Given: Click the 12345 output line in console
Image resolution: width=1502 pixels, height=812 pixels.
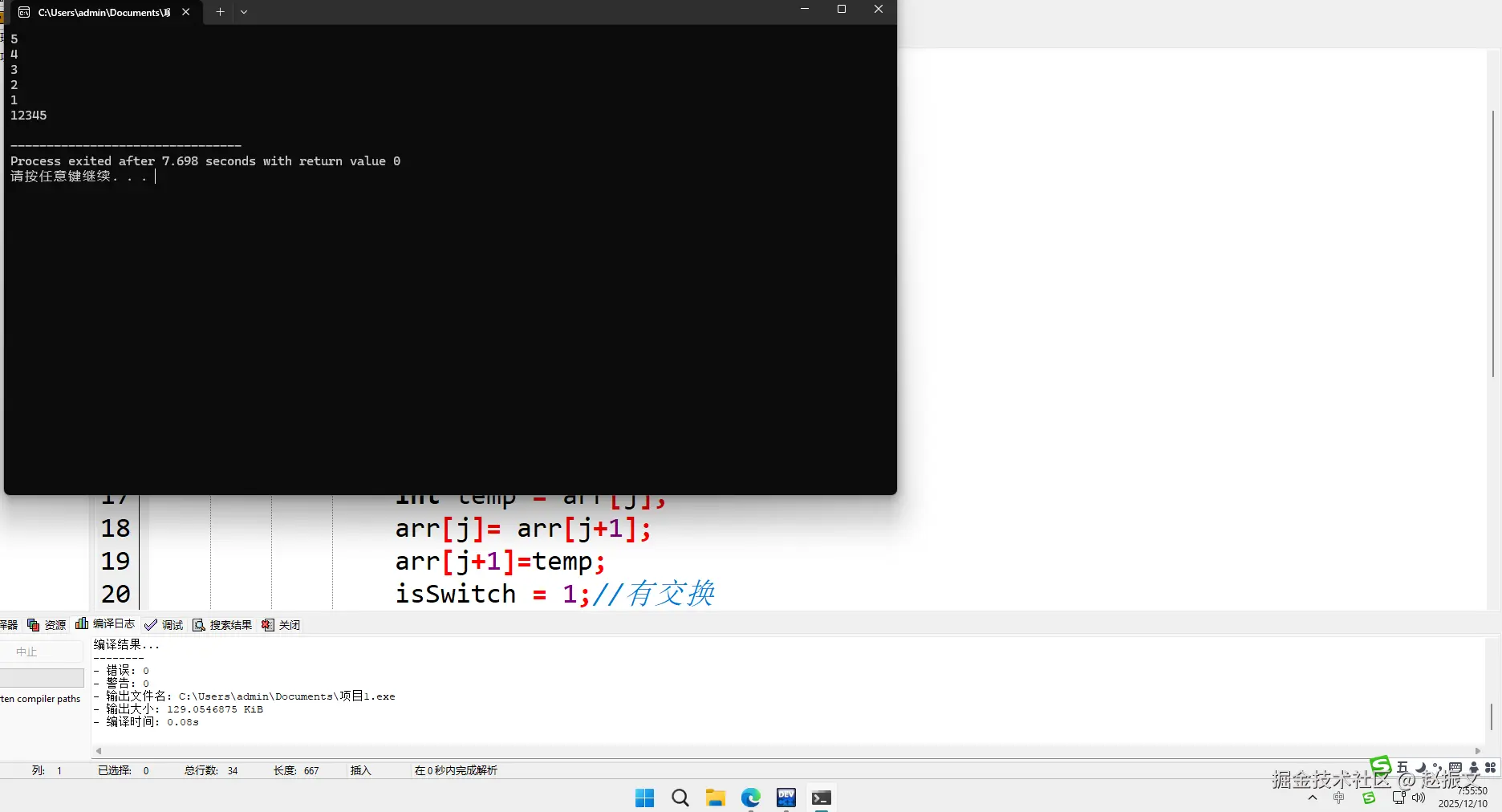Looking at the screenshot, I should tap(29, 116).
